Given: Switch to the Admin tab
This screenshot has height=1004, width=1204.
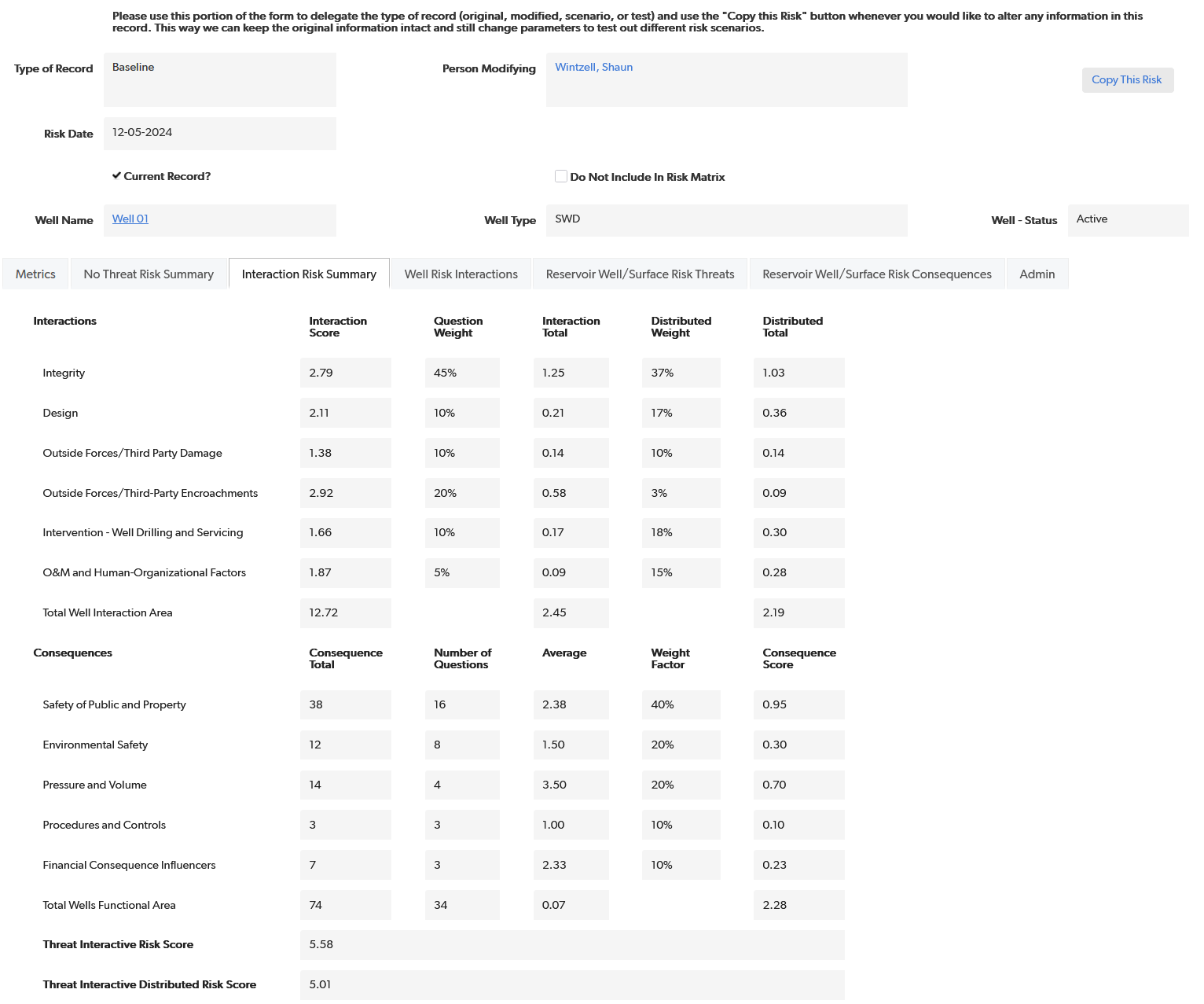Looking at the screenshot, I should (1037, 274).
